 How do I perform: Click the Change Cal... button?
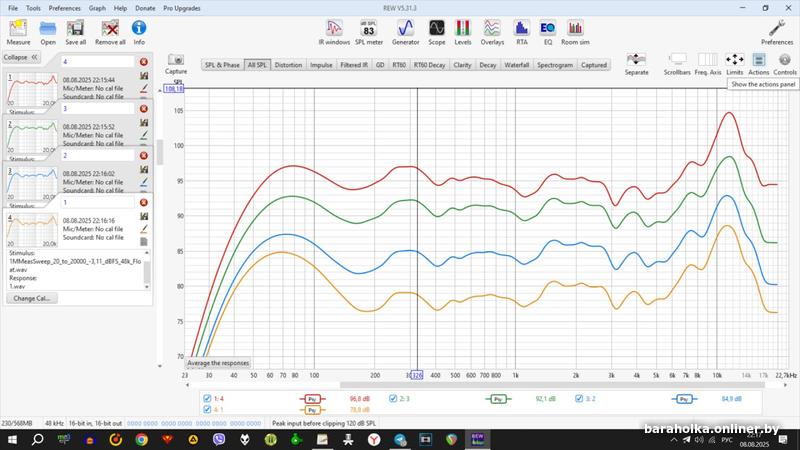pos(33,298)
